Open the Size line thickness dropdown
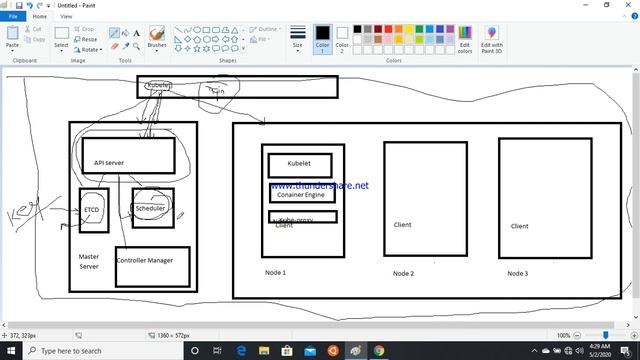Viewport: 640px width, 360px height. coord(298,39)
